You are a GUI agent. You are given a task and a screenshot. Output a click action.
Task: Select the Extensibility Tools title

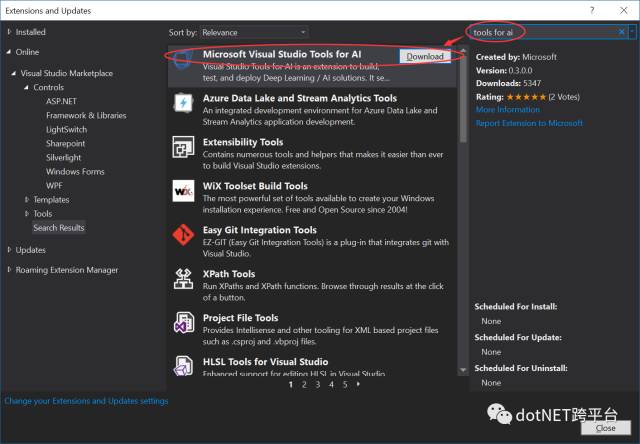243,142
